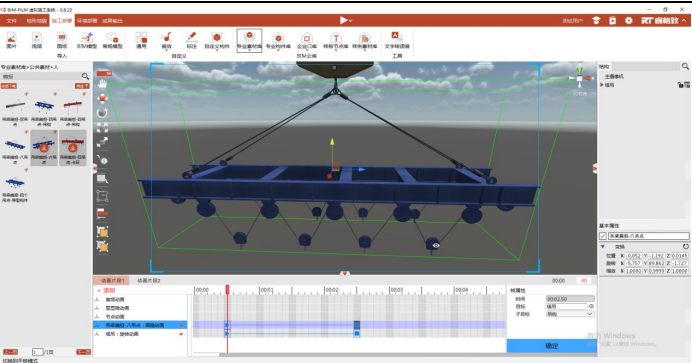Switch to the 环境部署 tab
Screen dimensions: 692x363
pyautogui.click(x=87, y=21)
